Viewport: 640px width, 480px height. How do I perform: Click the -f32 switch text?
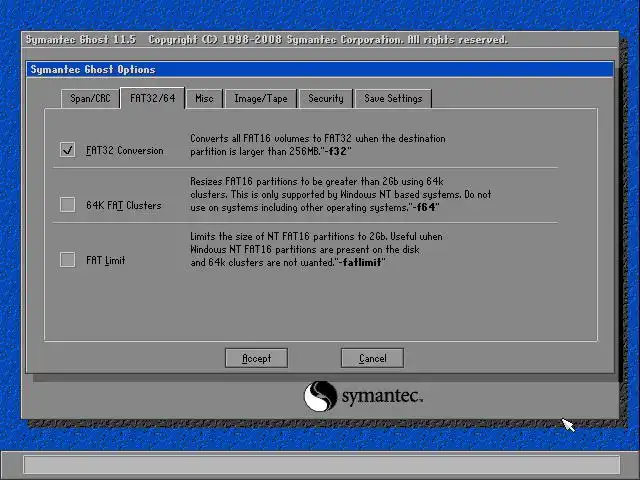click(336, 151)
